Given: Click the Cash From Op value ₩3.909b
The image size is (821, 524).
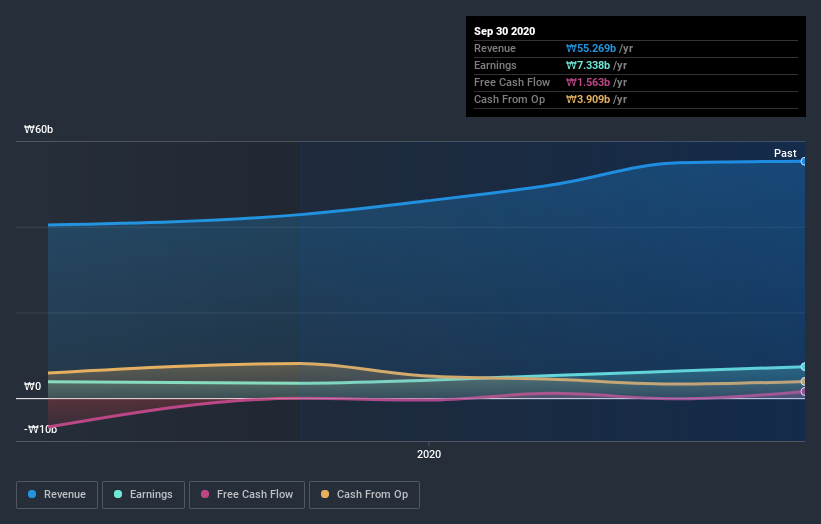Looking at the screenshot, I should click(x=587, y=99).
